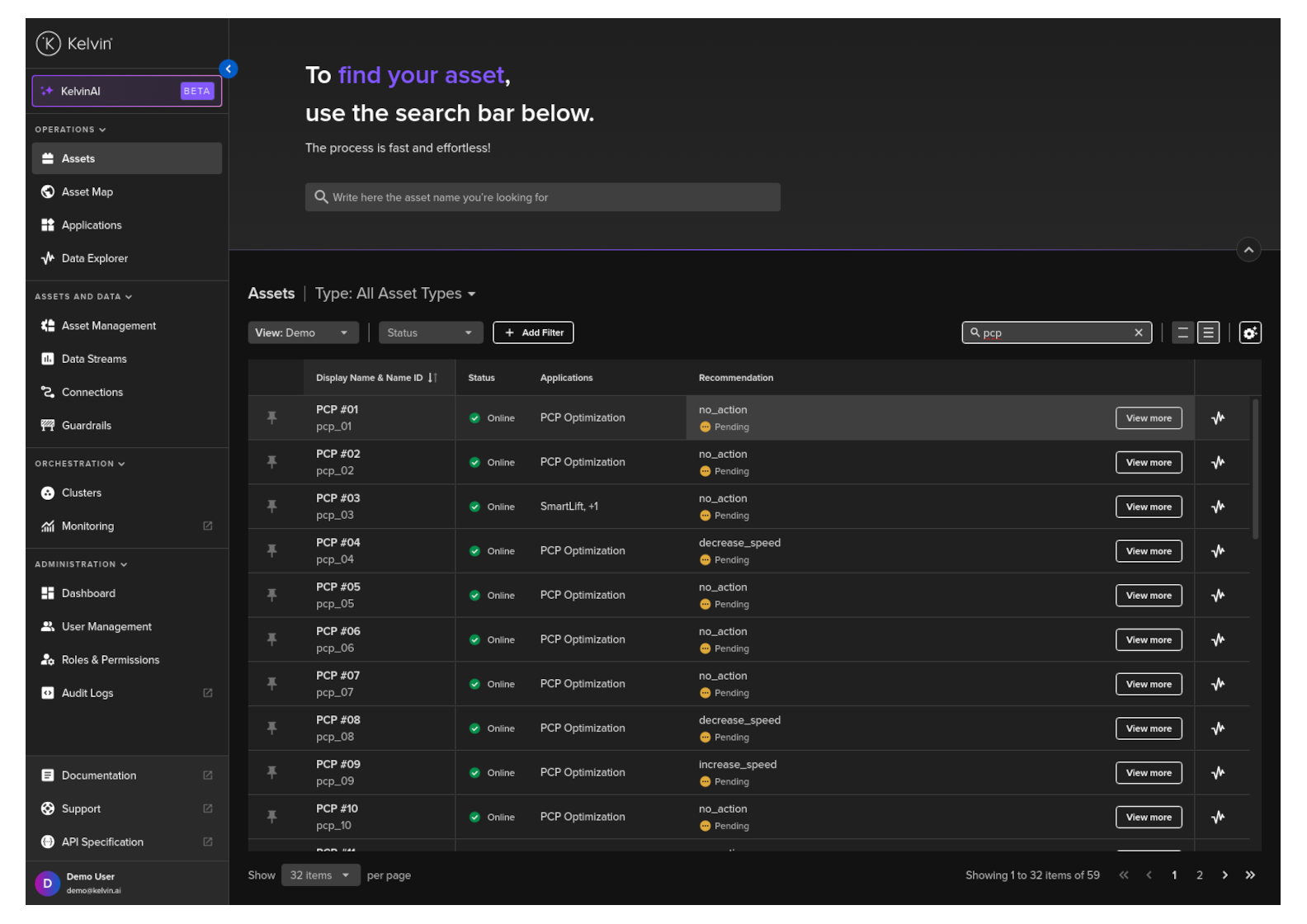1307x924 pixels.
Task: Open KelvinAI beta assistant
Action: click(x=127, y=92)
